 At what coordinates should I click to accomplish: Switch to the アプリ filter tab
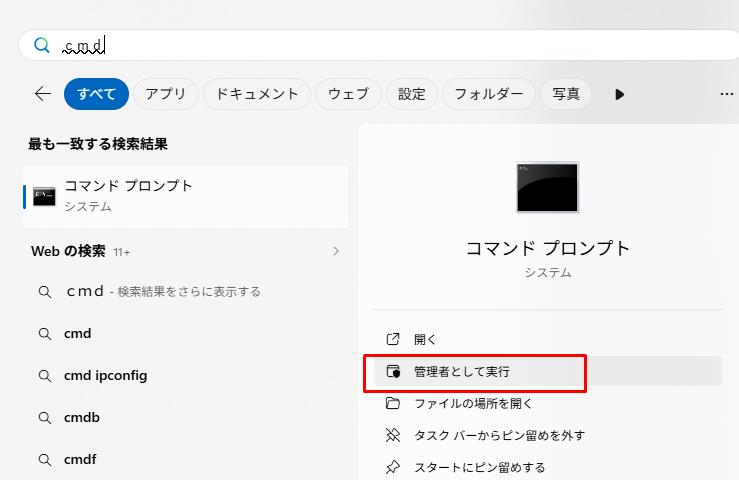[x=165, y=94]
